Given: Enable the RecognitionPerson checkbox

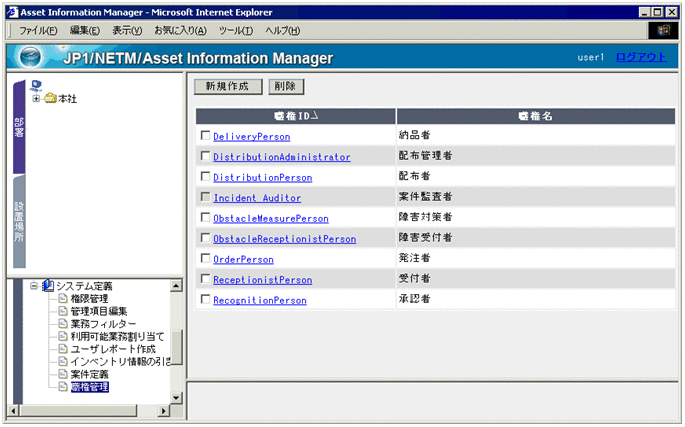Looking at the screenshot, I should point(205,299).
